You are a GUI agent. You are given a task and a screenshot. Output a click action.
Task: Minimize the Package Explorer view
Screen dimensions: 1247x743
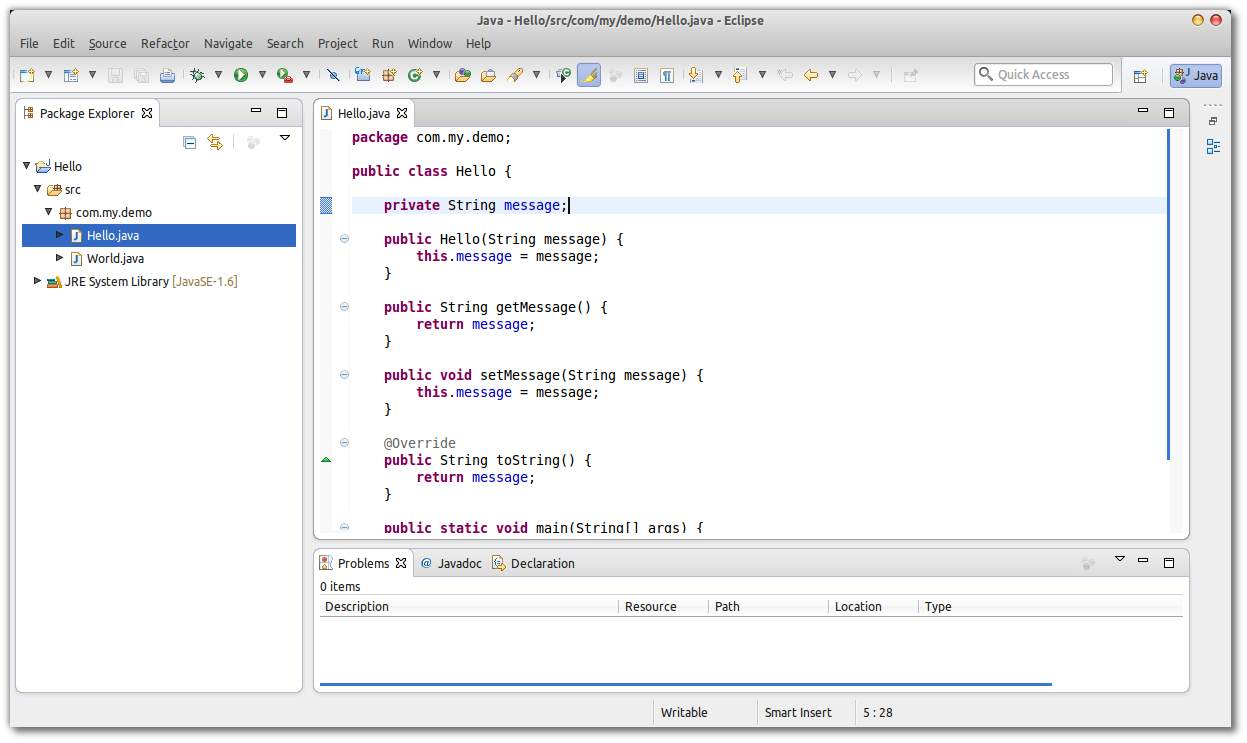[256, 112]
